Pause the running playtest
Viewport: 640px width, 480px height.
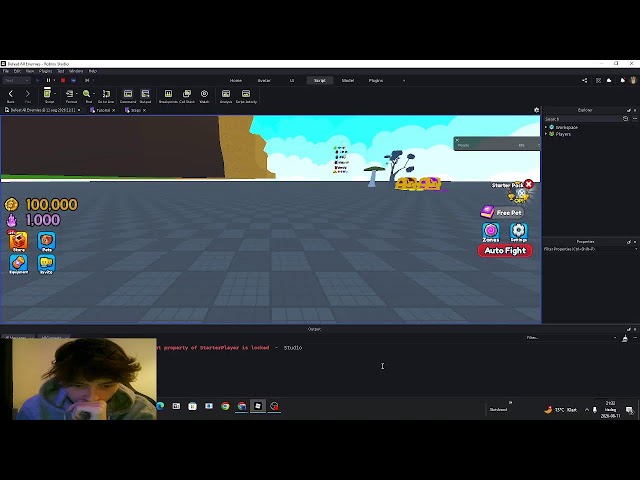(48, 80)
